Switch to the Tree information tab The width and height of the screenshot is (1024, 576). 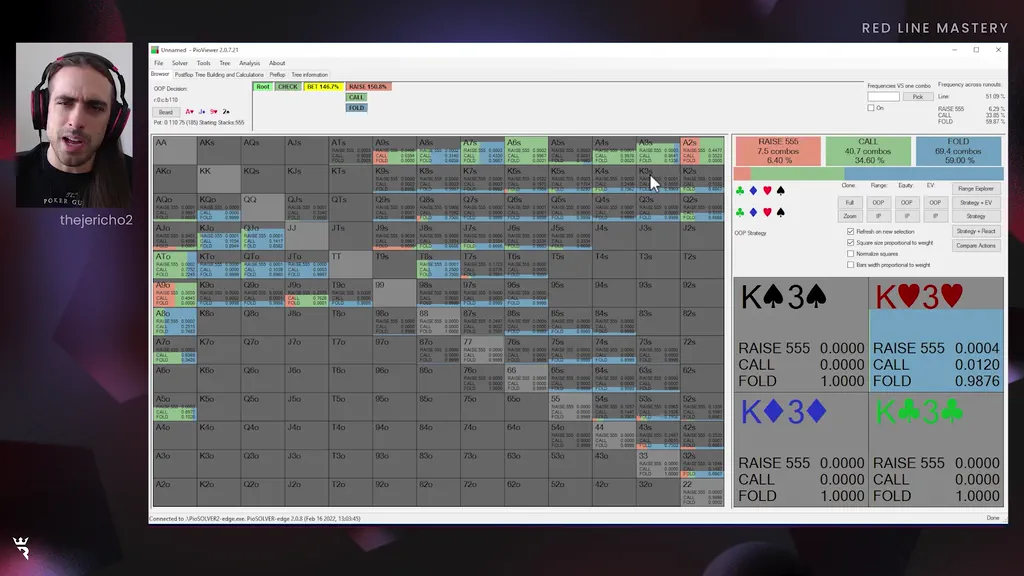point(310,75)
